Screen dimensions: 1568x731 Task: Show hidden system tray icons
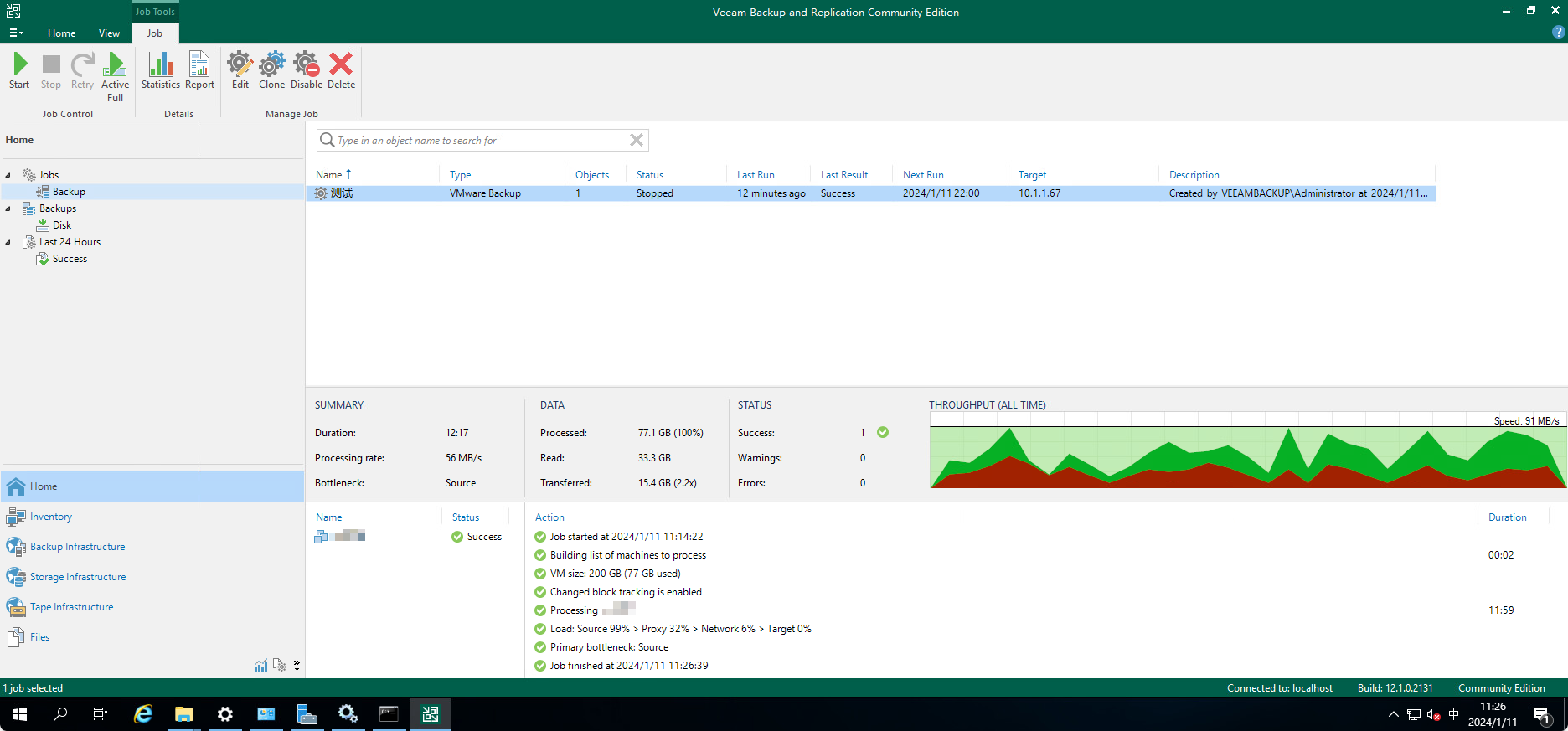(1393, 714)
